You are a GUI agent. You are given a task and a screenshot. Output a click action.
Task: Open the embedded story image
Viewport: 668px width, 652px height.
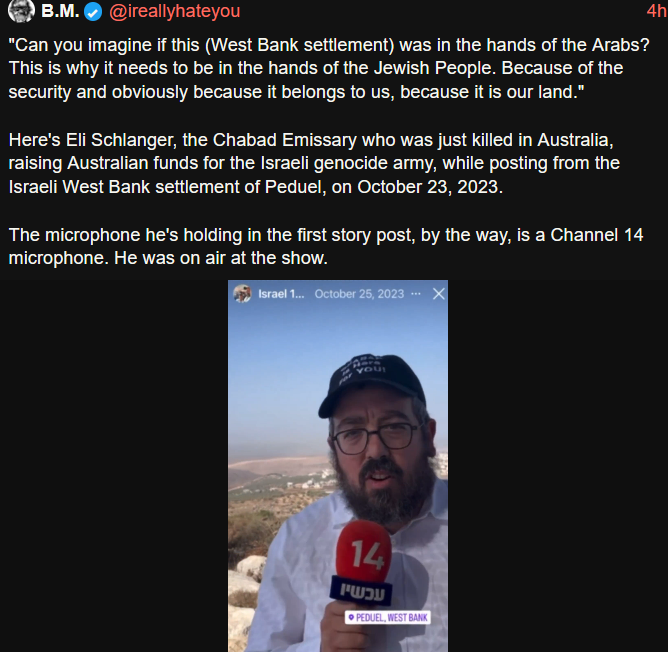click(x=338, y=466)
